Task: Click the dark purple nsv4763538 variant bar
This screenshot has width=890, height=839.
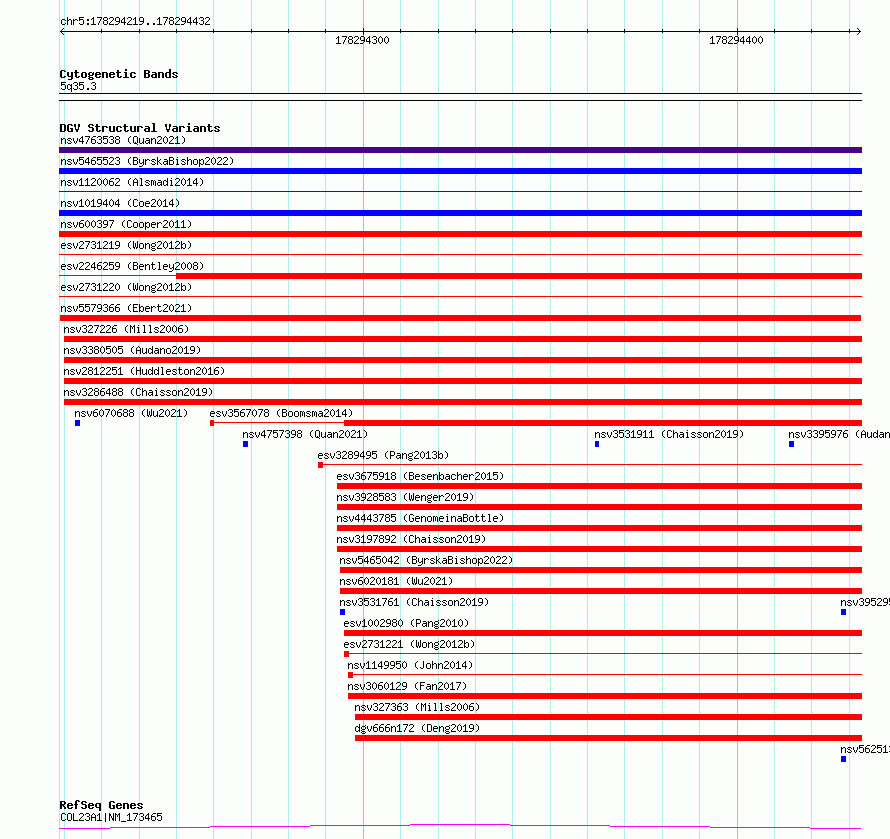Action: 460,150
